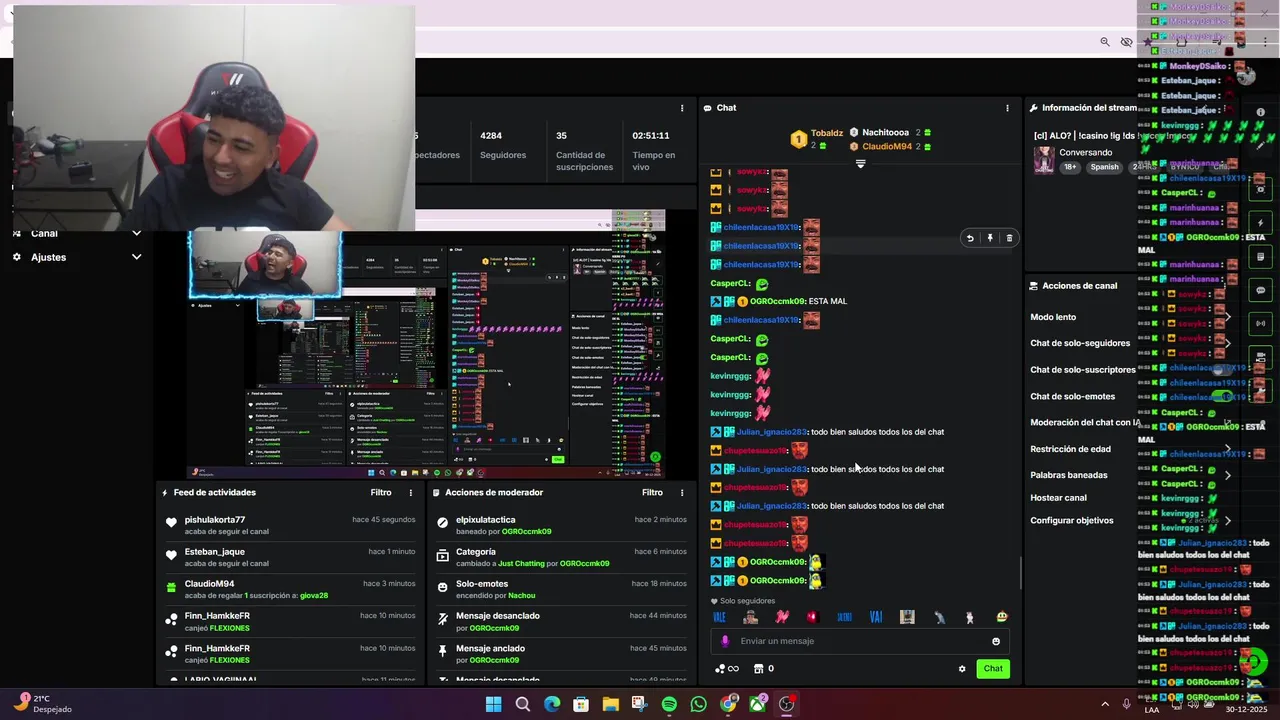The width and height of the screenshot is (1280, 720).
Task: Click Moderación del chat con IA
Action: point(1085,423)
